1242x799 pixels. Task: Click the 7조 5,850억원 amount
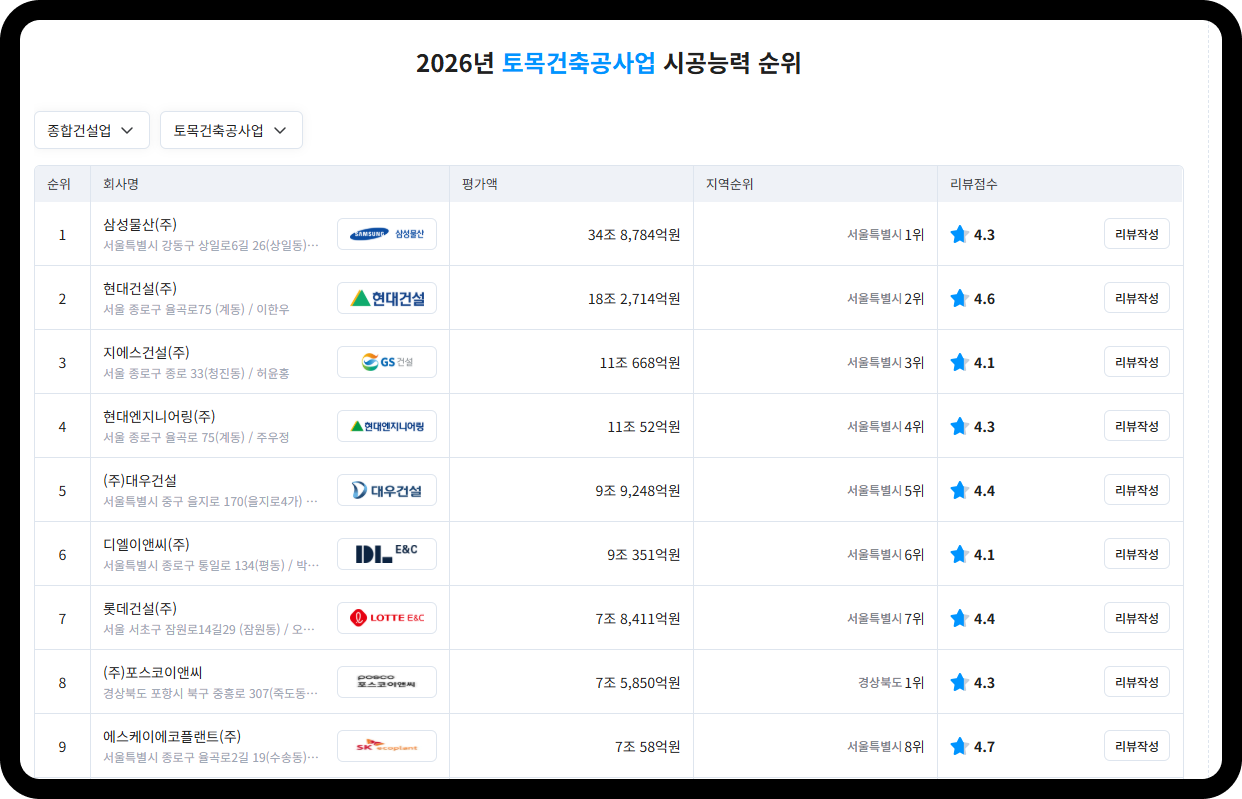(638, 683)
